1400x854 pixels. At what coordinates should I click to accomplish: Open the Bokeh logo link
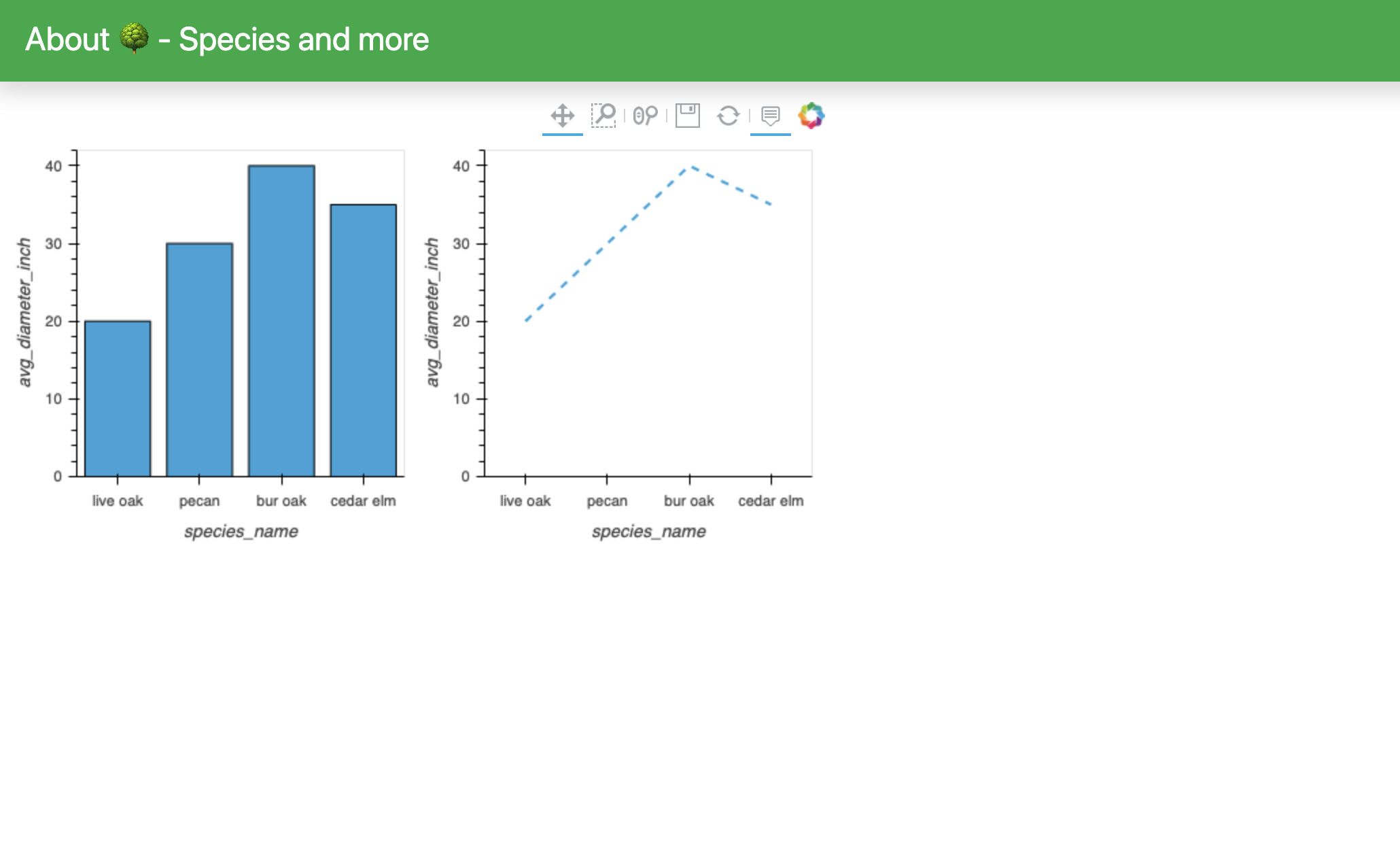point(811,116)
